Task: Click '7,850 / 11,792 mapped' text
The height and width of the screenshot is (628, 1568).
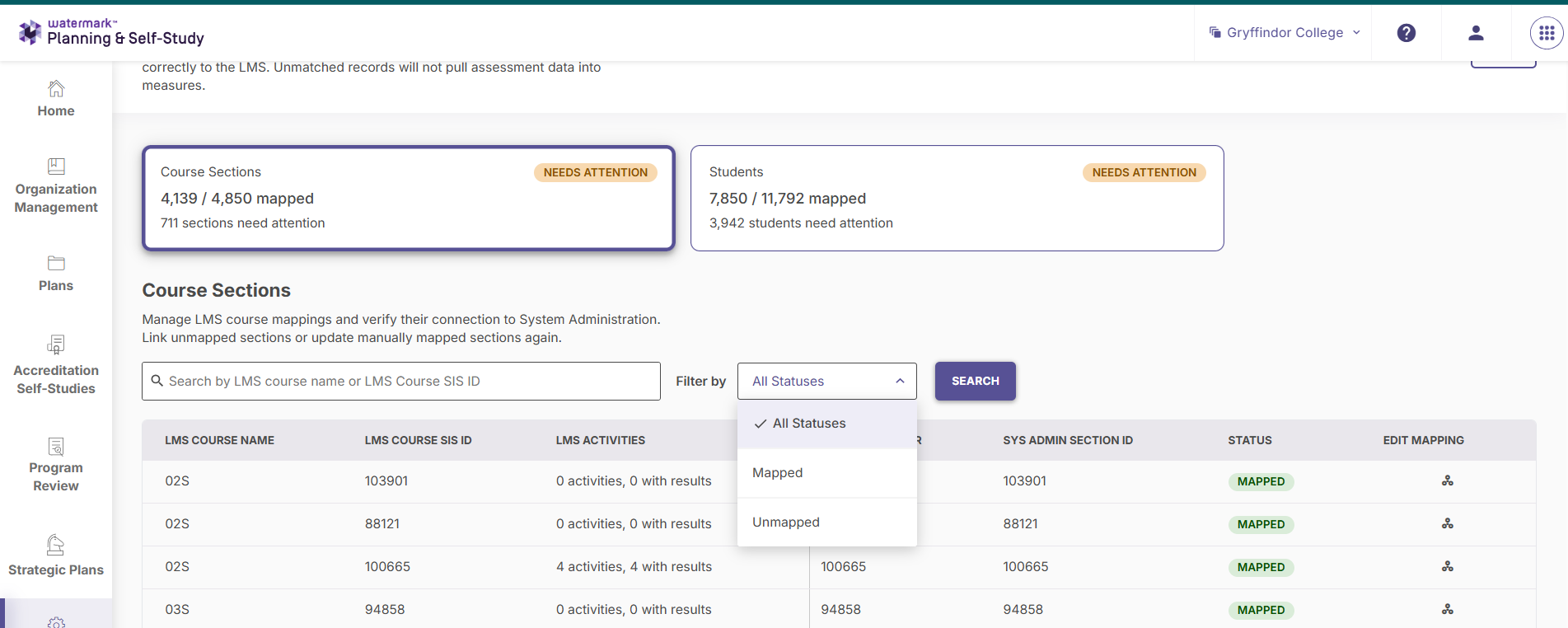Action: click(x=788, y=199)
